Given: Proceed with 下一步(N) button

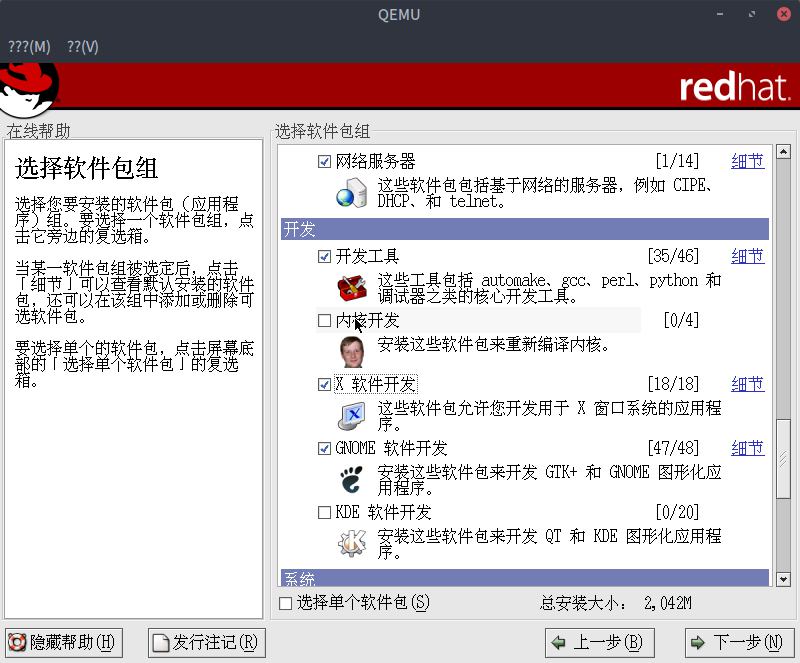Looking at the screenshot, I should pos(740,643).
